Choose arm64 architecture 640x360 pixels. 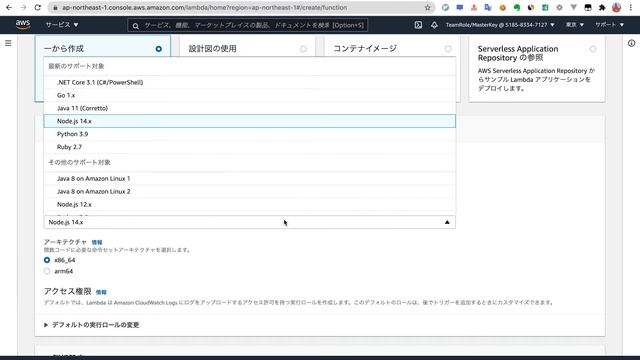point(47,271)
